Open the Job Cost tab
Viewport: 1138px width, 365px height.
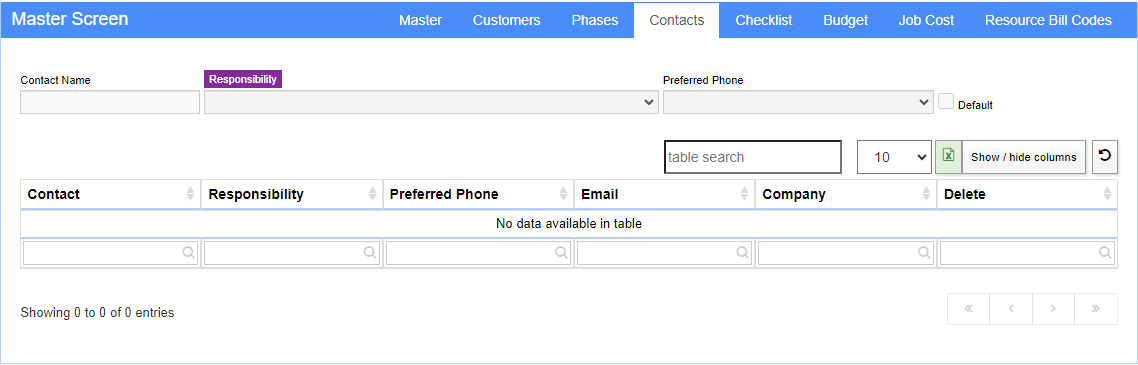pos(926,20)
